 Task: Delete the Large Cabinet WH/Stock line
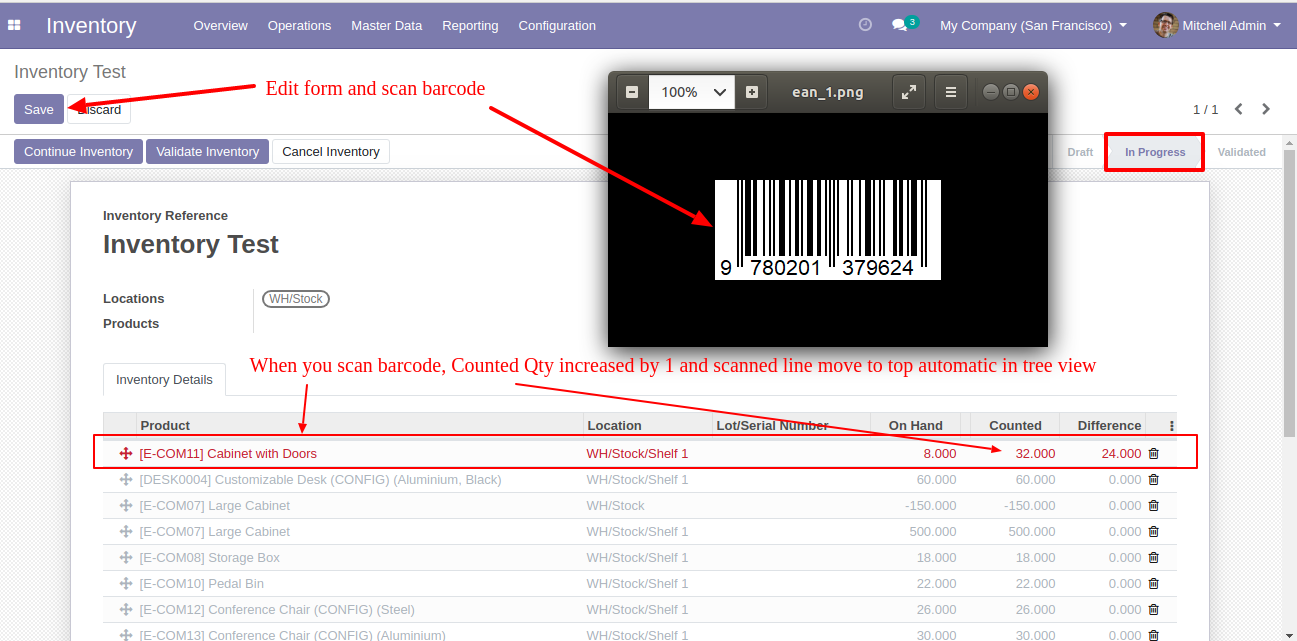pos(1153,506)
